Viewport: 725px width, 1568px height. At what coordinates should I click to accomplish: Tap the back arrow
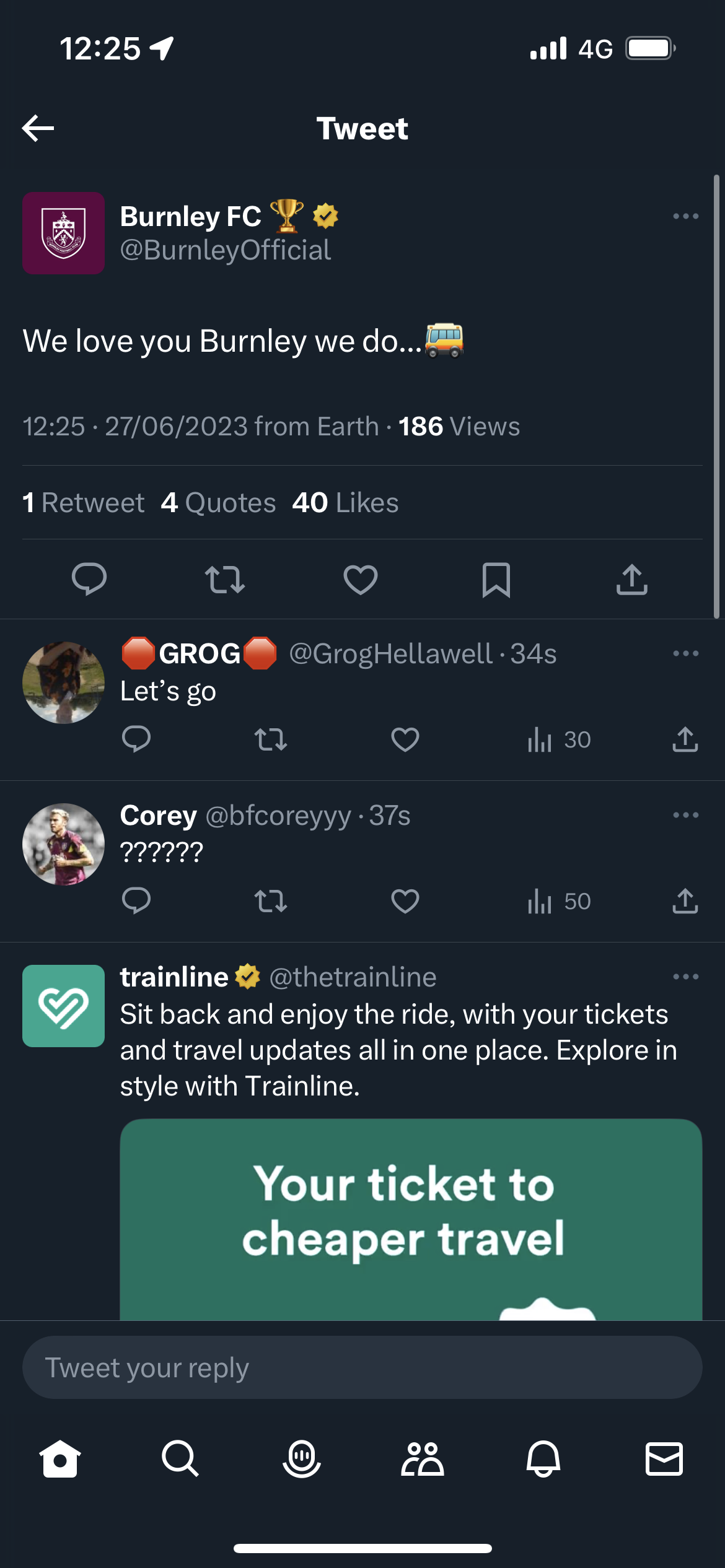[x=38, y=128]
